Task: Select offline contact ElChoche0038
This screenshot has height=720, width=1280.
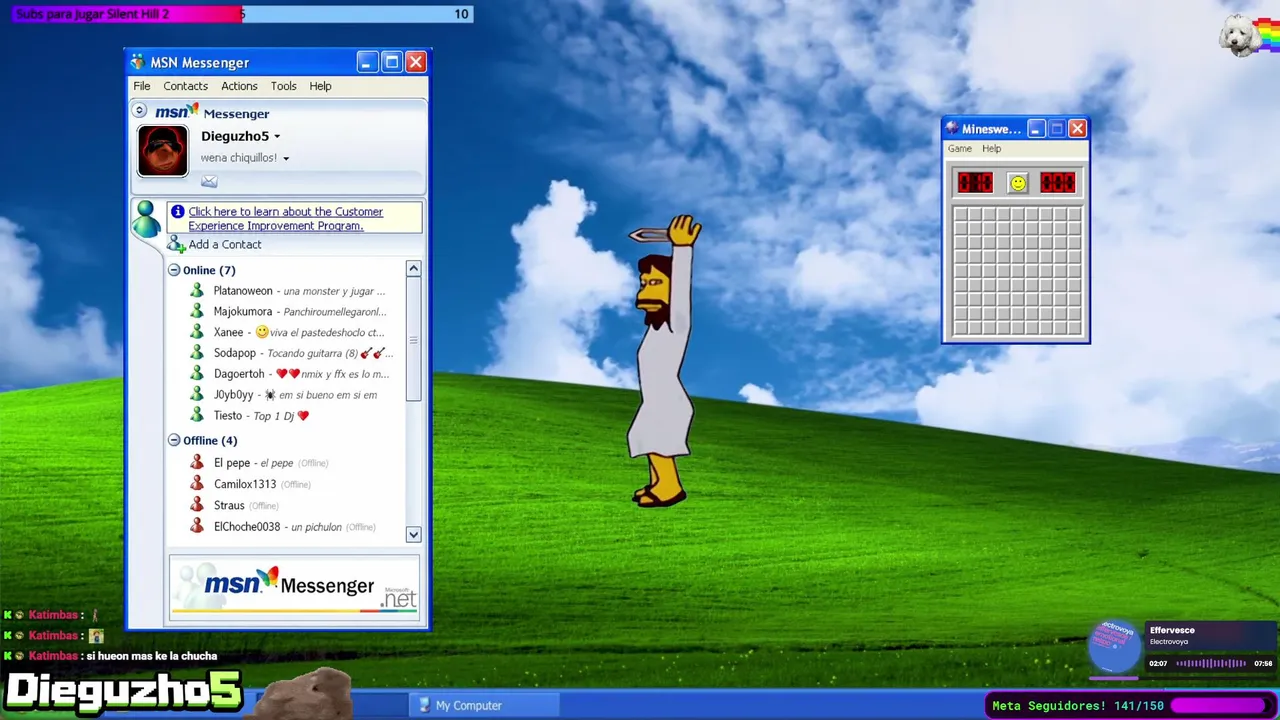Action: (247, 527)
